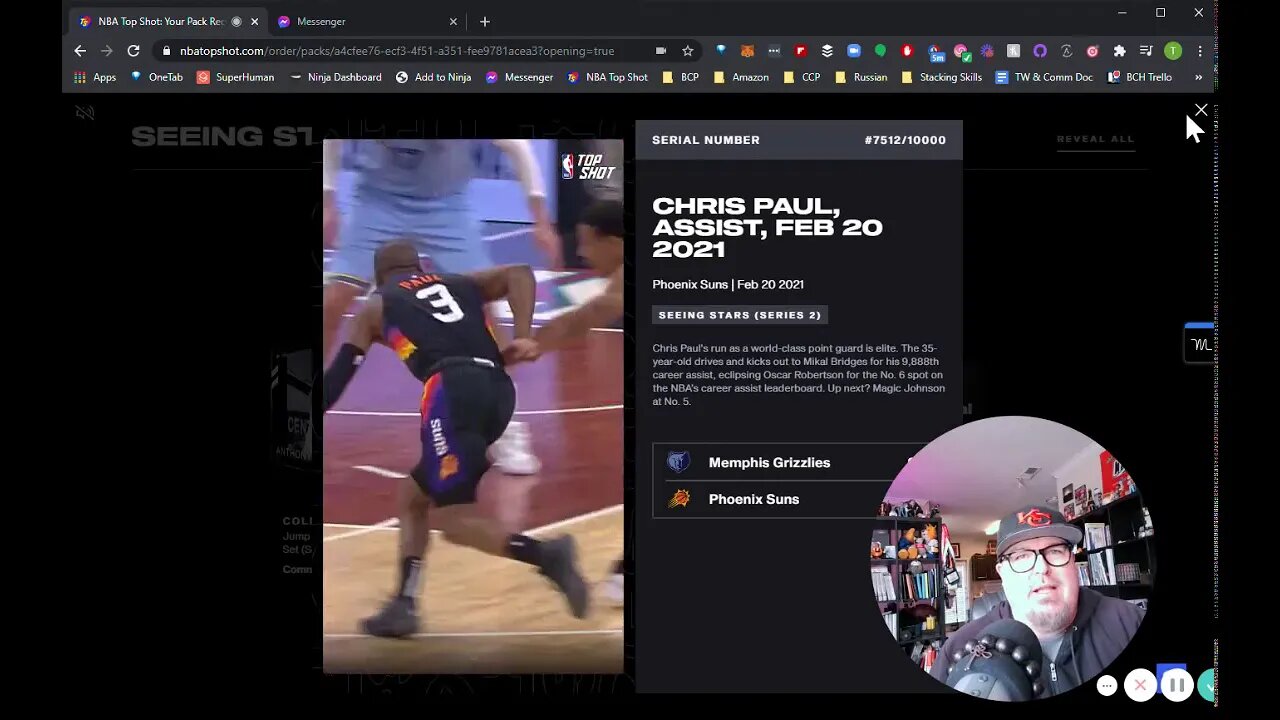
Task: Click the Chris Paul, Assist title
Action: coord(767,227)
